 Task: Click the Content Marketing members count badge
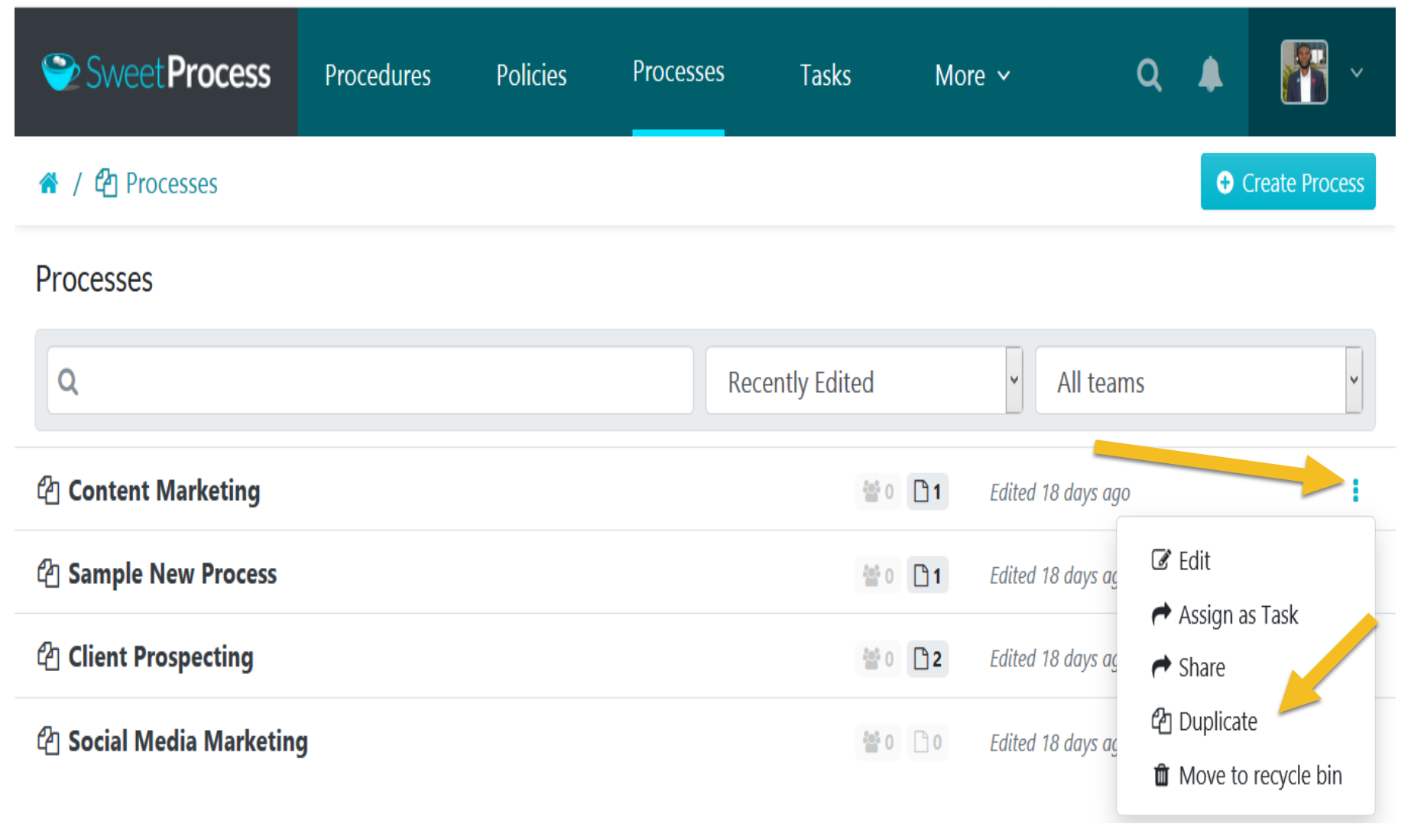[877, 491]
